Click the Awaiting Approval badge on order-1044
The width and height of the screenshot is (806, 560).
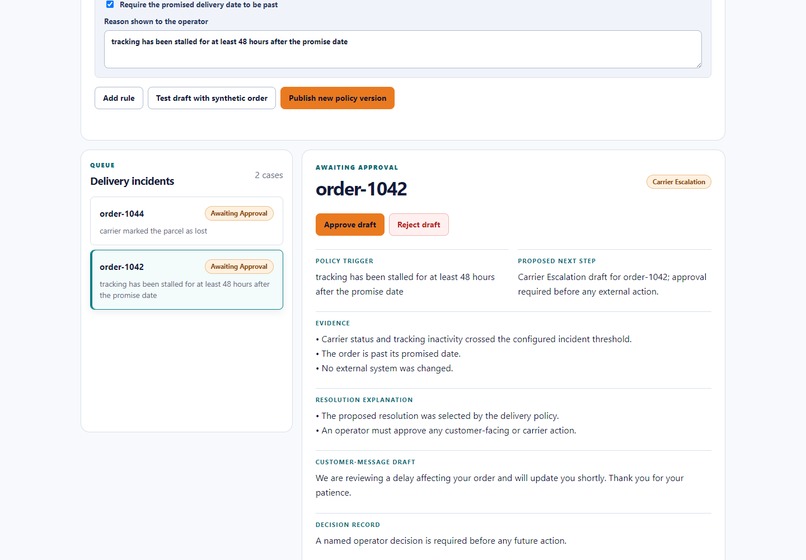pyautogui.click(x=239, y=213)
